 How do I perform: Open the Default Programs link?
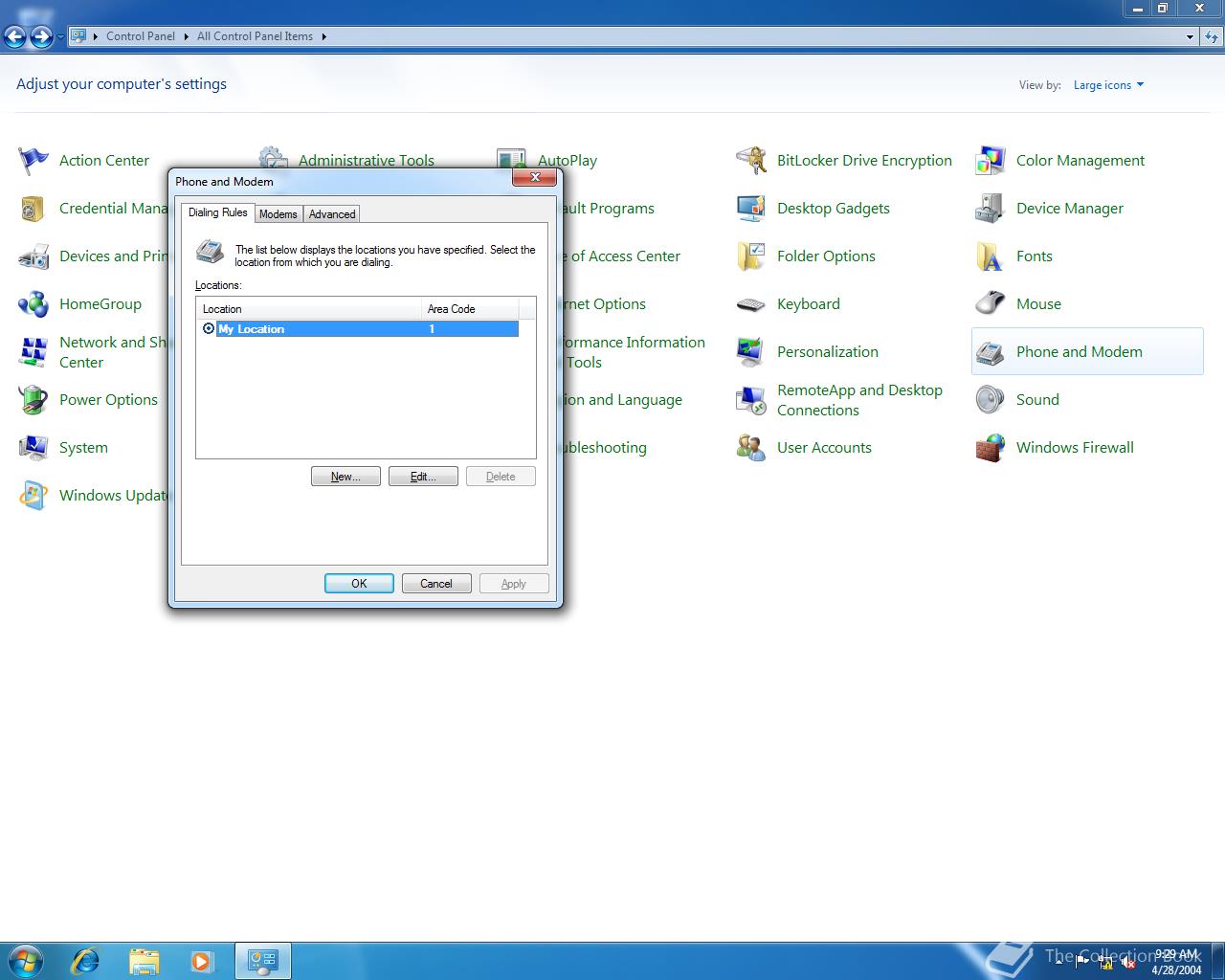pyautogui.click(x=609, y=209)
